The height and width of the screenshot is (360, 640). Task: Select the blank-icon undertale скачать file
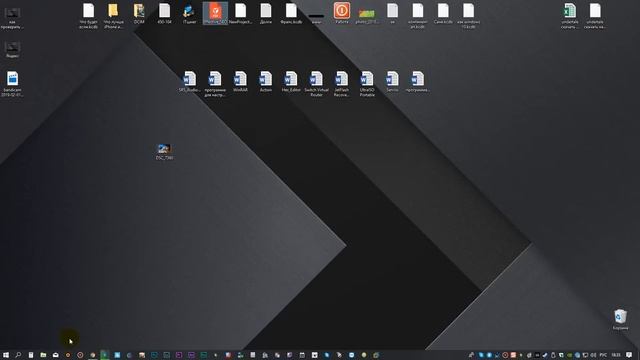pyautogui.click(x=595, y=16)
